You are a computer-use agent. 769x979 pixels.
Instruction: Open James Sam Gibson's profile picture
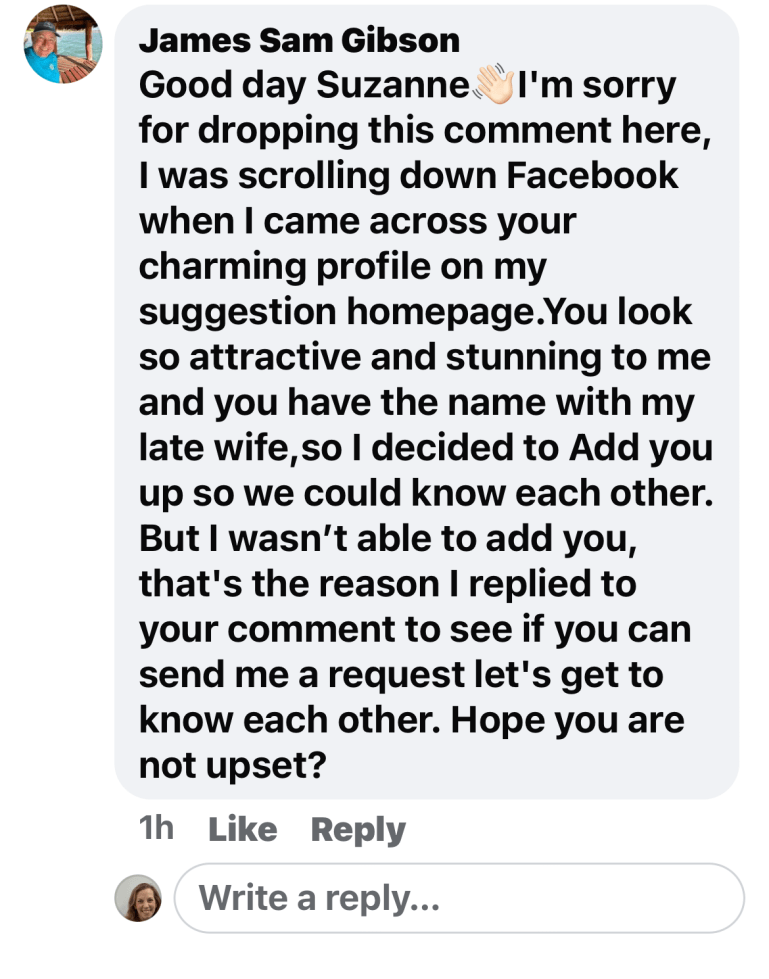coord(63,44)
